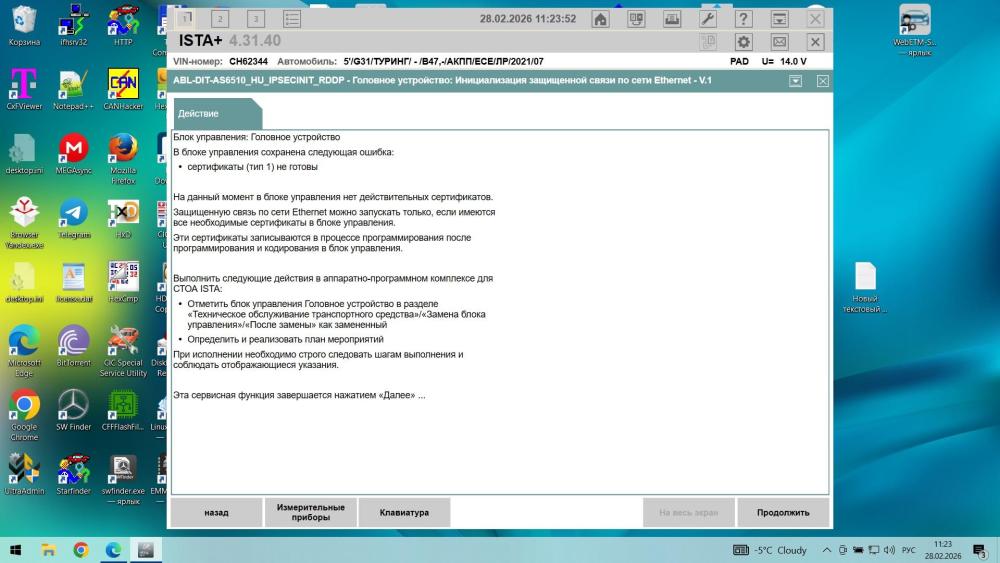This screenshot has height=563, width=1000.
Task: Open SW Finder Mercedes icon
Action: [x=73, y=411]
